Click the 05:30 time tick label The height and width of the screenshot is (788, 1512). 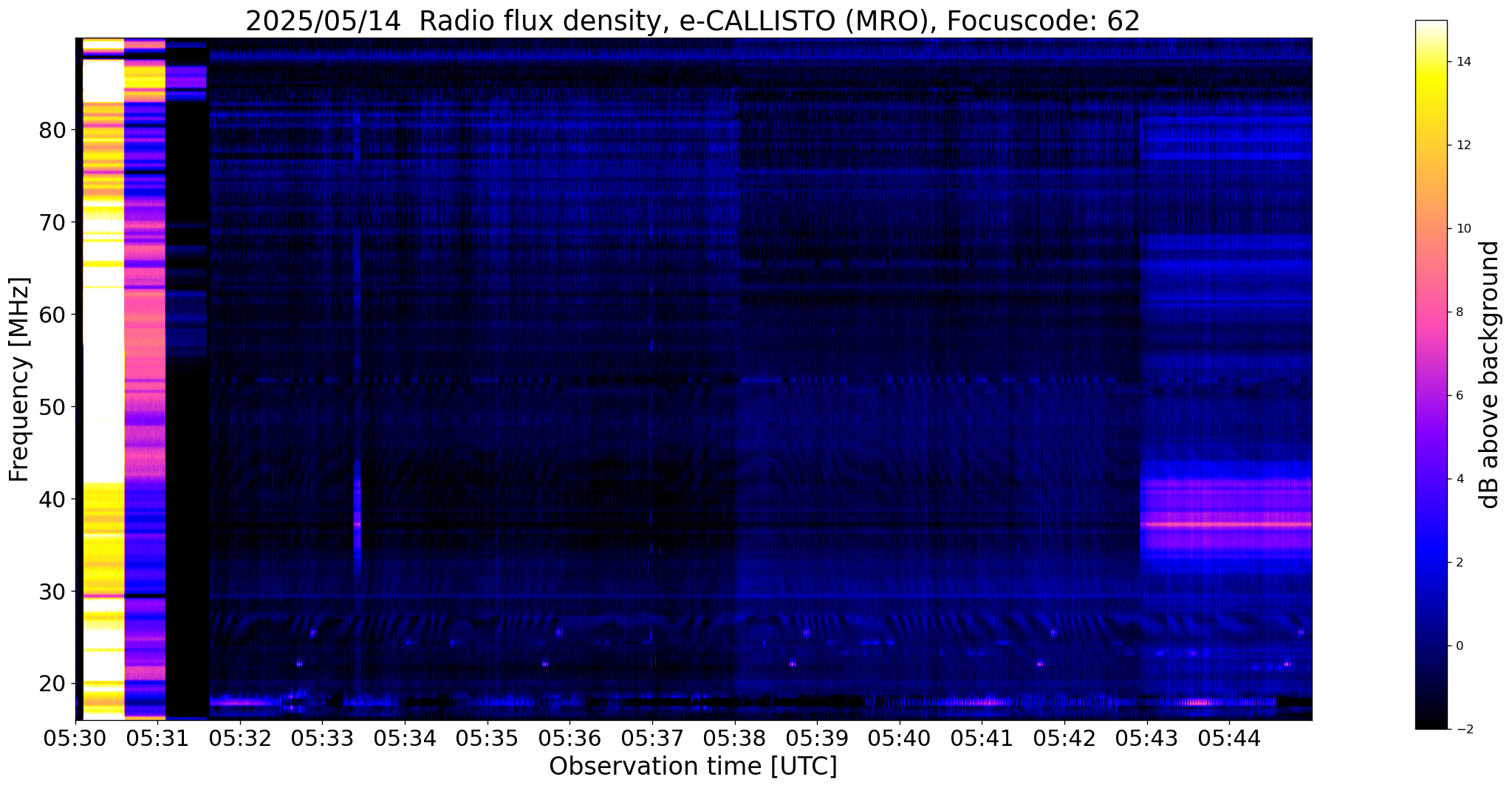pos(76,737)
